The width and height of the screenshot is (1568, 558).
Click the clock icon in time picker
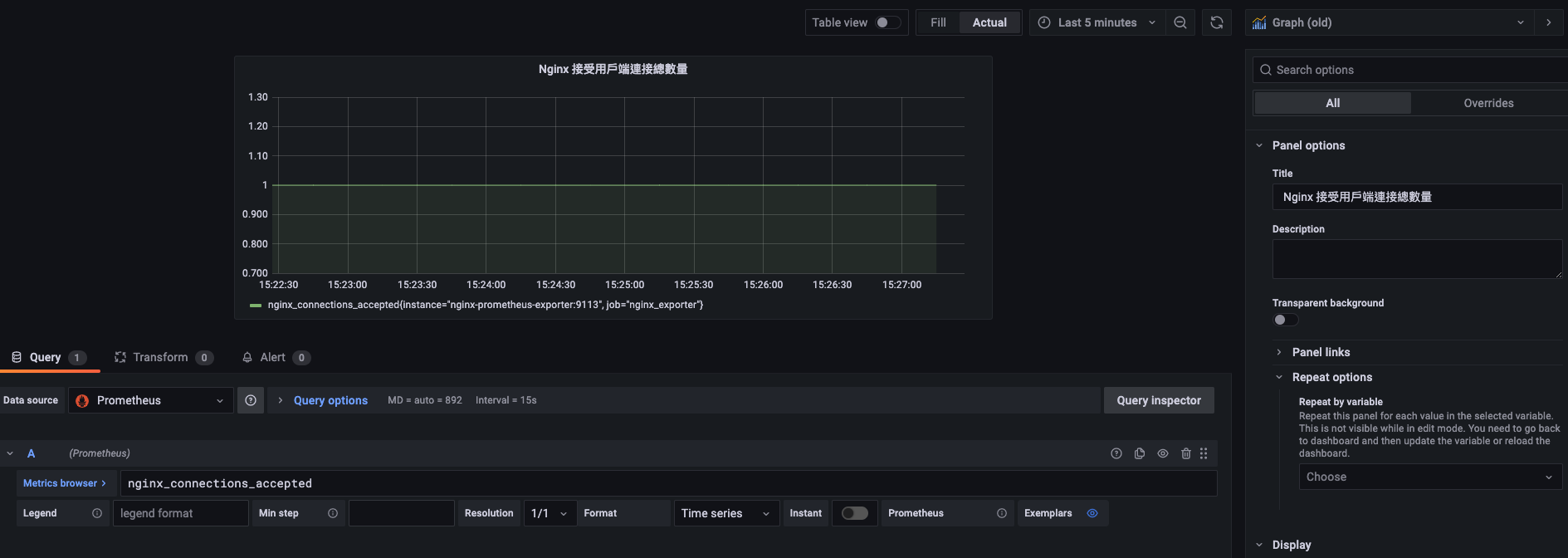(1044, 22)
